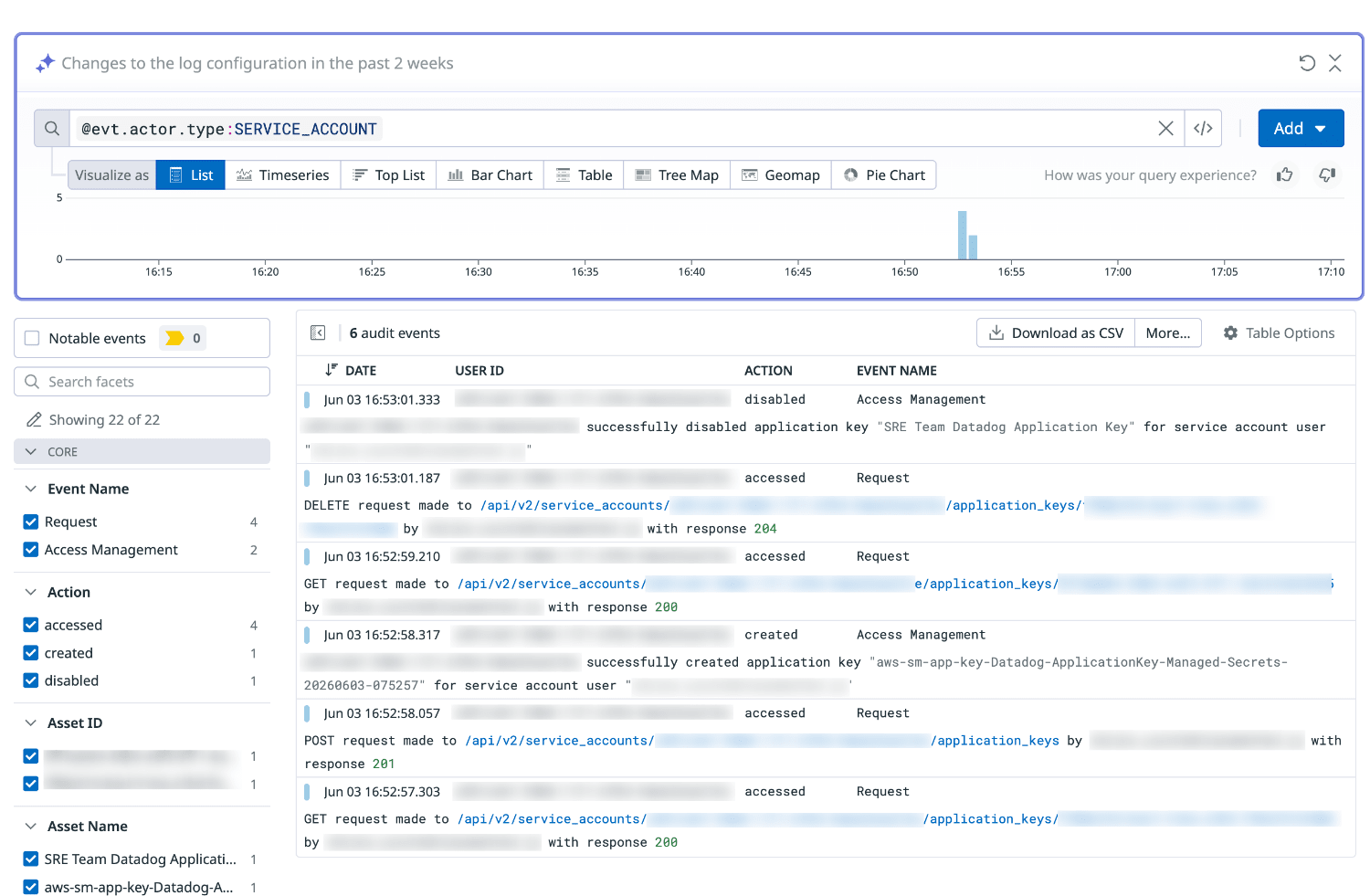Click the Table Options gear icon

coord(1230,332)
